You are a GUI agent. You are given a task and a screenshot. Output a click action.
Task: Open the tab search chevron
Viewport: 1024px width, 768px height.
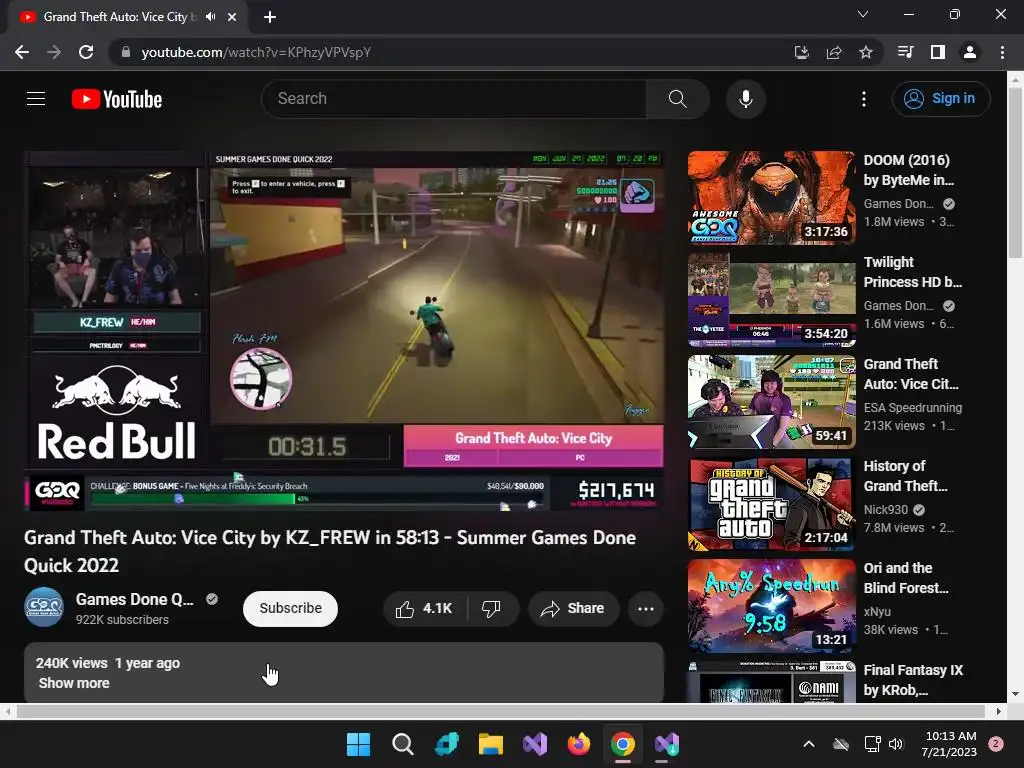click(863, 14)
